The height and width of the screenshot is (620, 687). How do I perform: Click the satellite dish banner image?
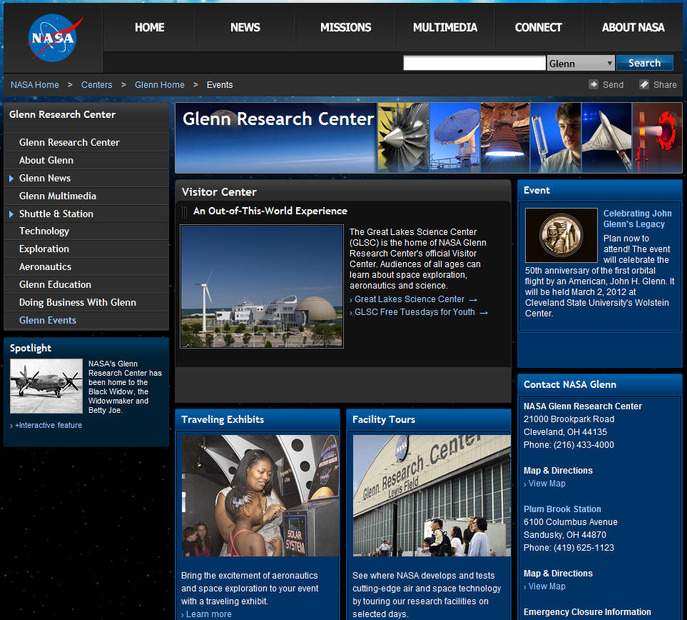(x=455, y=138)
